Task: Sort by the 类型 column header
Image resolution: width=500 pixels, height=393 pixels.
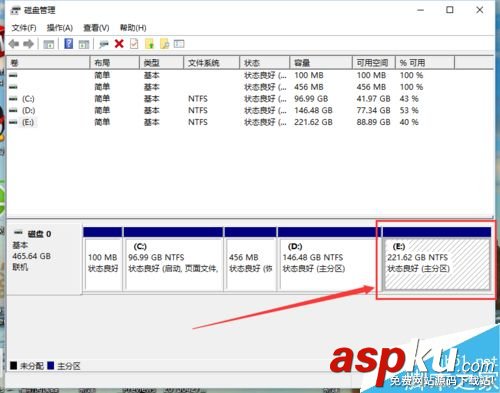Action: (x=162, y=63)
